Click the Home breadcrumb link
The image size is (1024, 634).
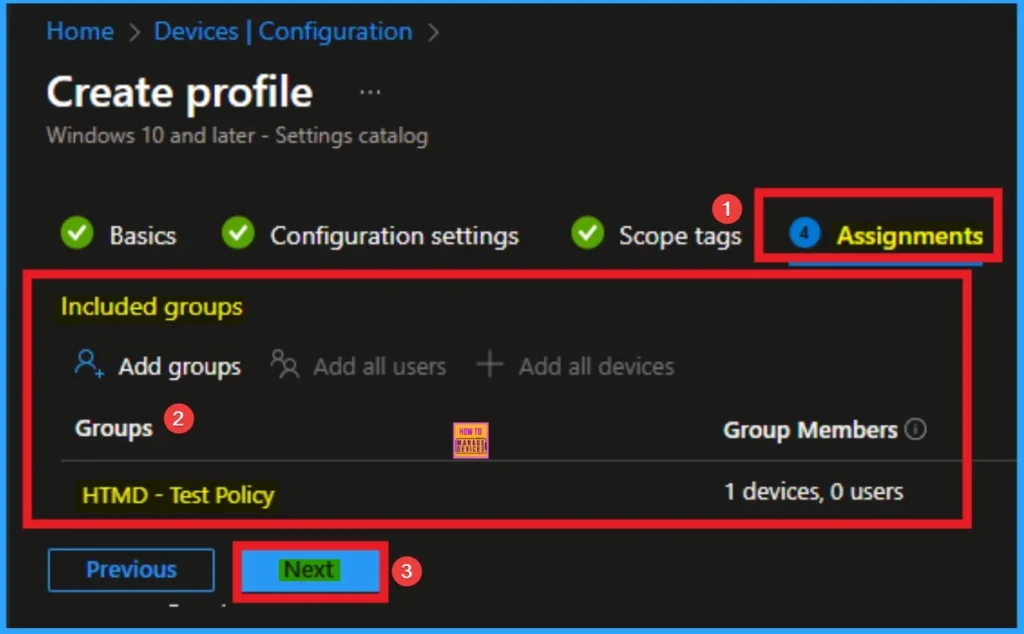[80, 31]
